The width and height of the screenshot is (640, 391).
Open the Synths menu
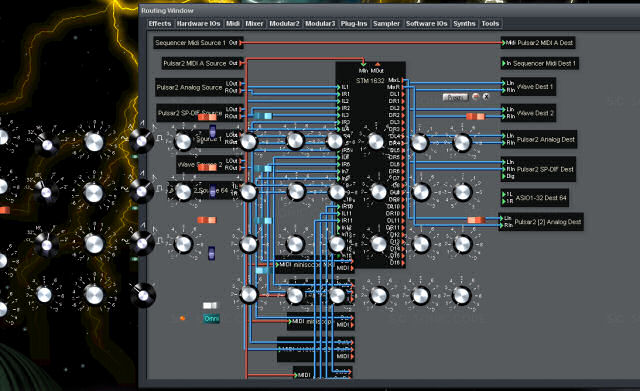coord(464,24)
